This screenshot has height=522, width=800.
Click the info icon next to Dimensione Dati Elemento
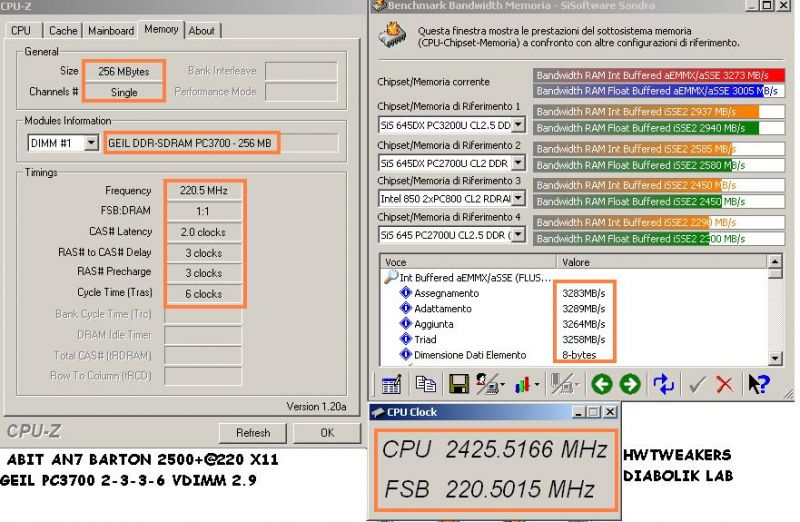pos(406,354)
